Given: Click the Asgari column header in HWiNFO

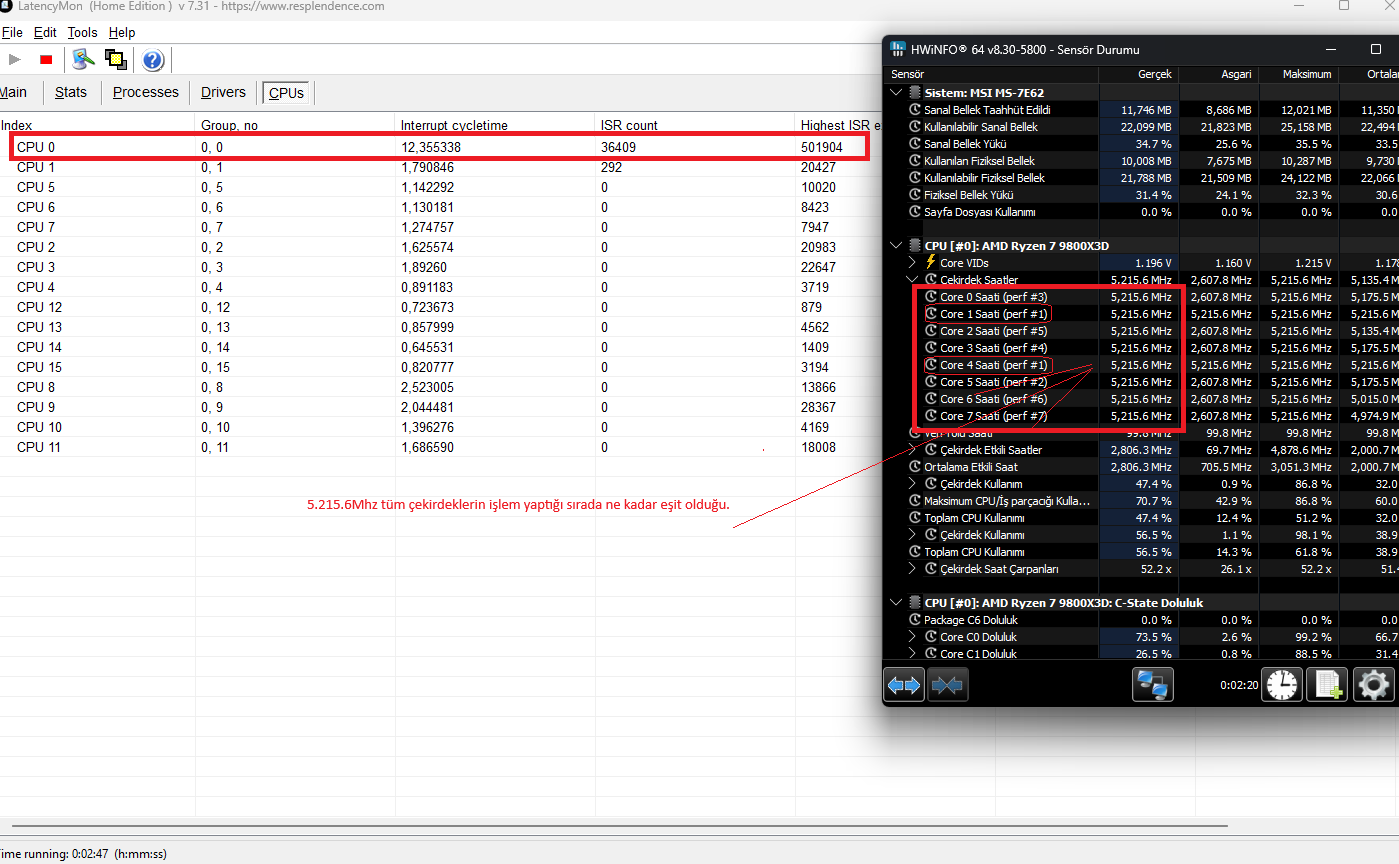Looking at the screenshot, I should (1218, 74).
